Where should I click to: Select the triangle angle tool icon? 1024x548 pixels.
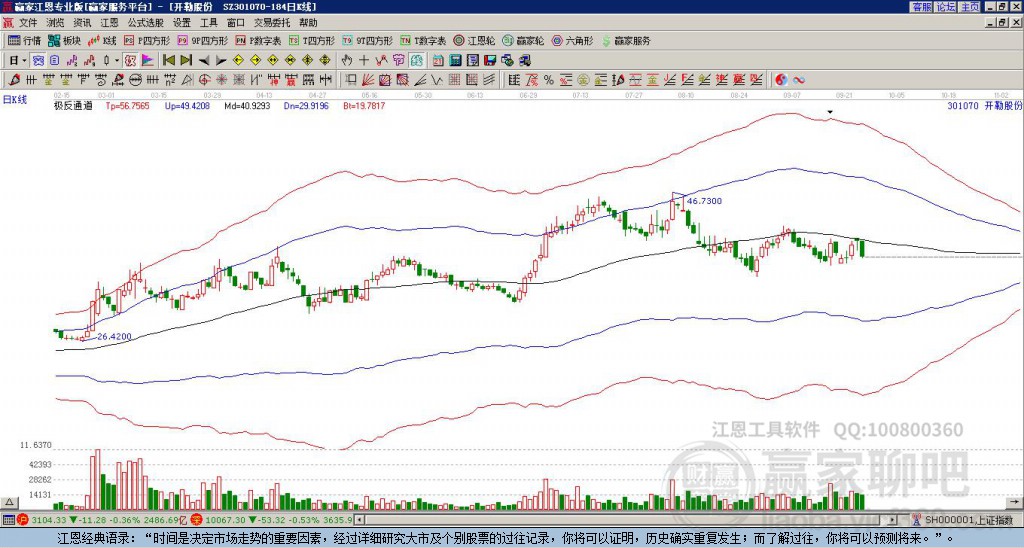(x=187, y=80)
